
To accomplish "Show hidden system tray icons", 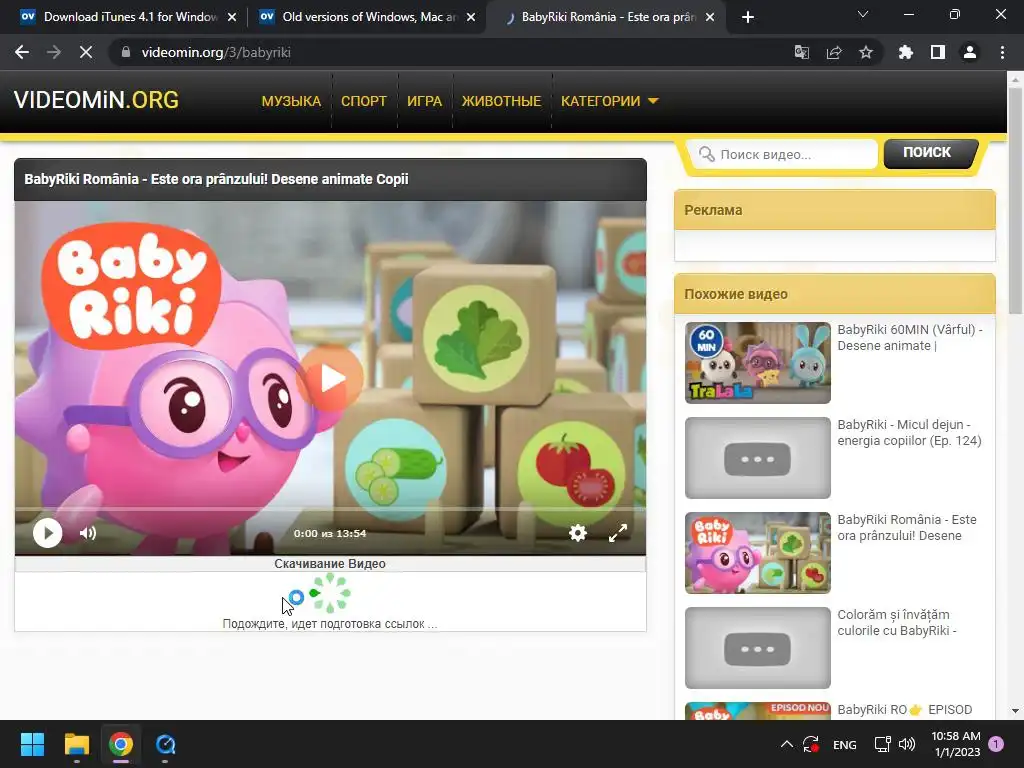I will point(787,744).
